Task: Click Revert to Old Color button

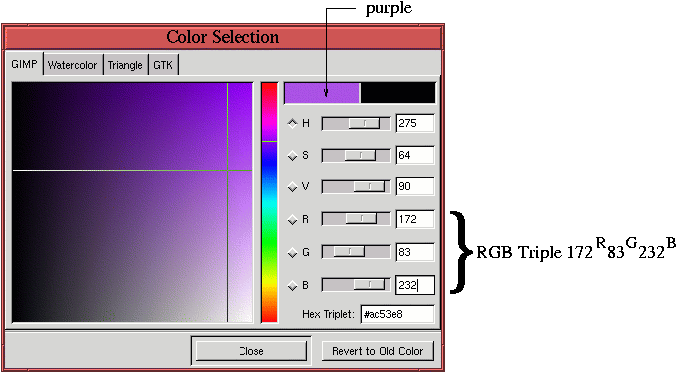Action: (x=377, y=351)
